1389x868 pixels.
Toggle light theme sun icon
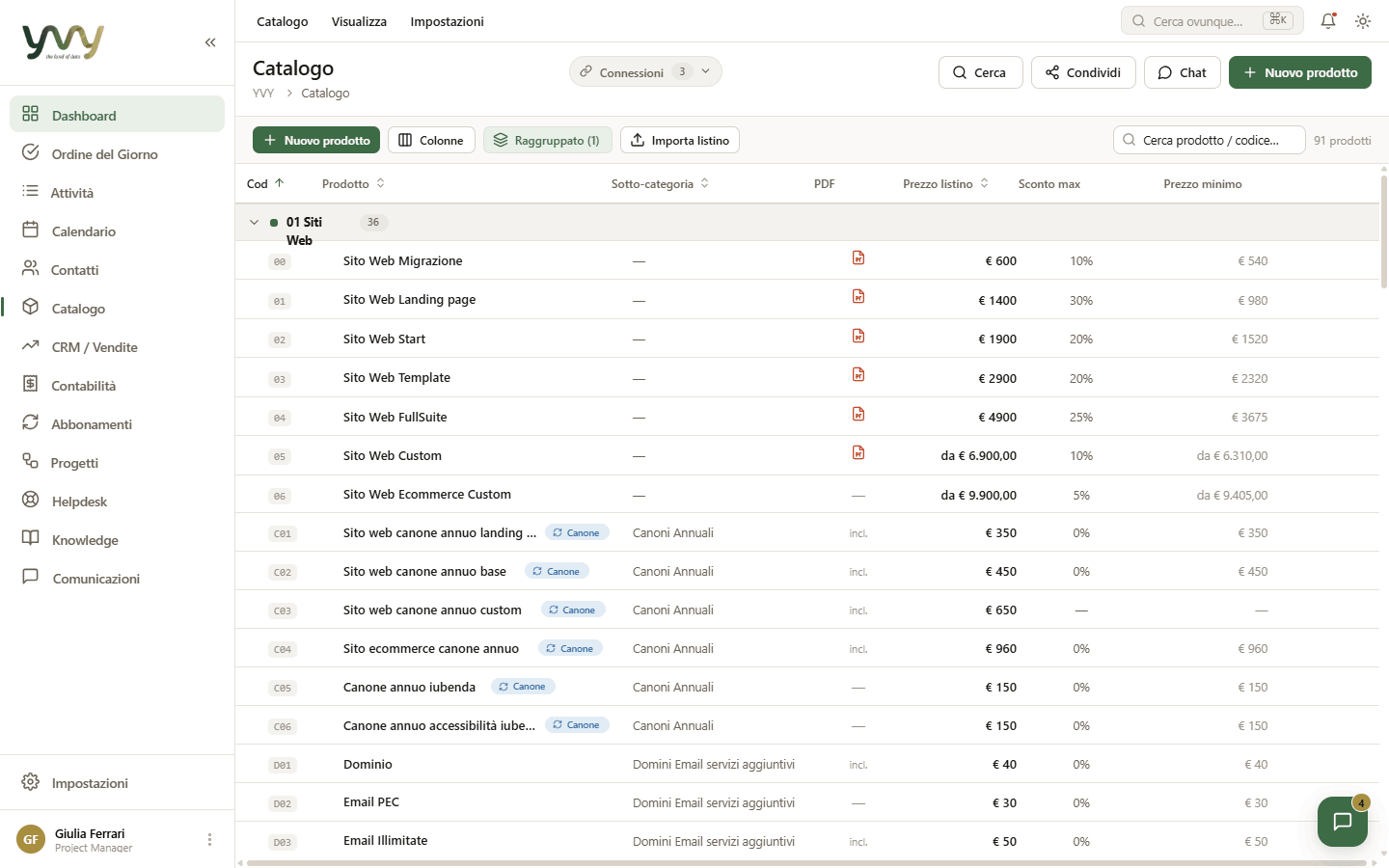click(x=1363, y=20)
